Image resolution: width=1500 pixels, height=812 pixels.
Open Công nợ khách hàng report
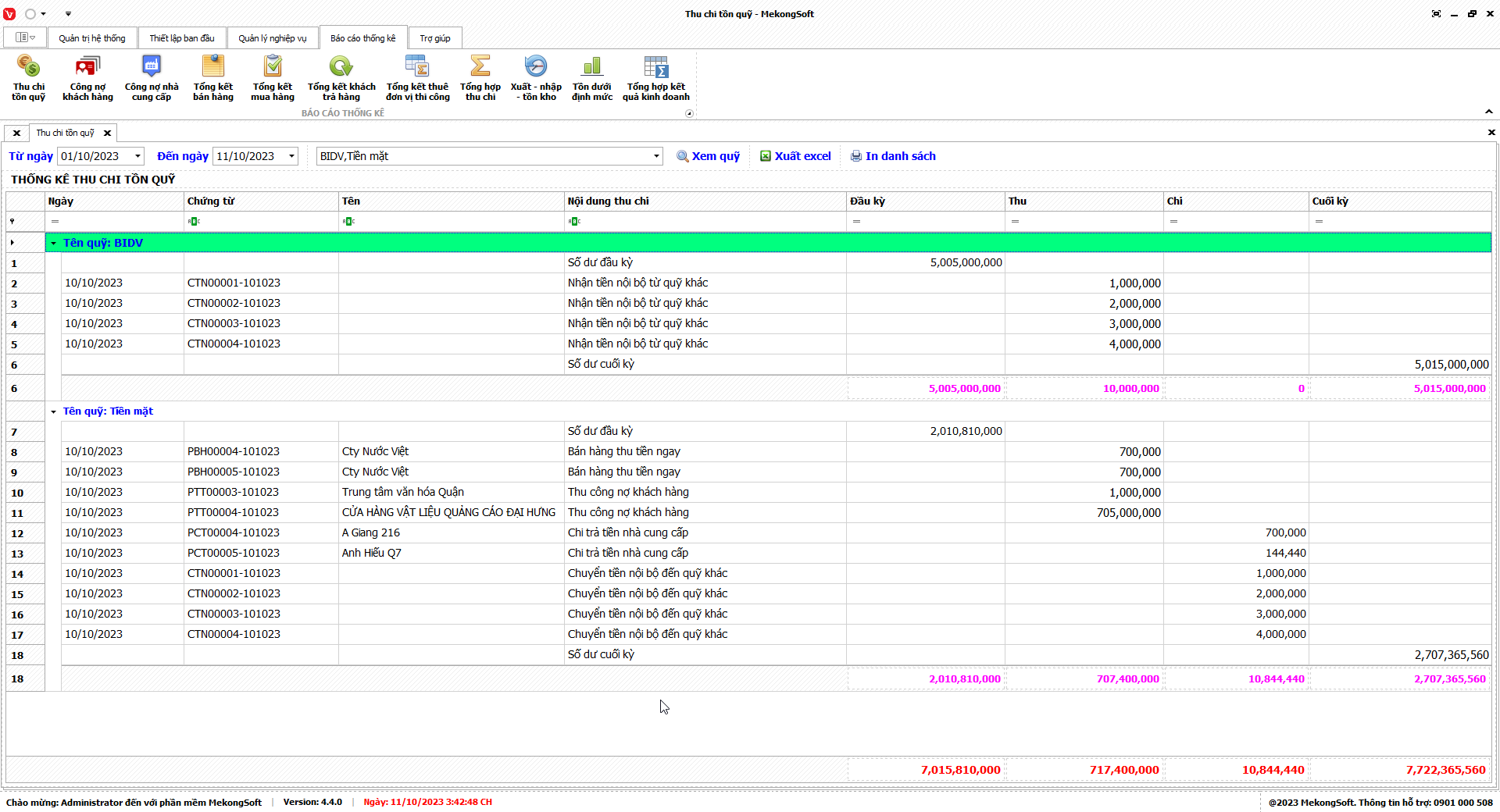pyautogui.click(x=87, y=76)
